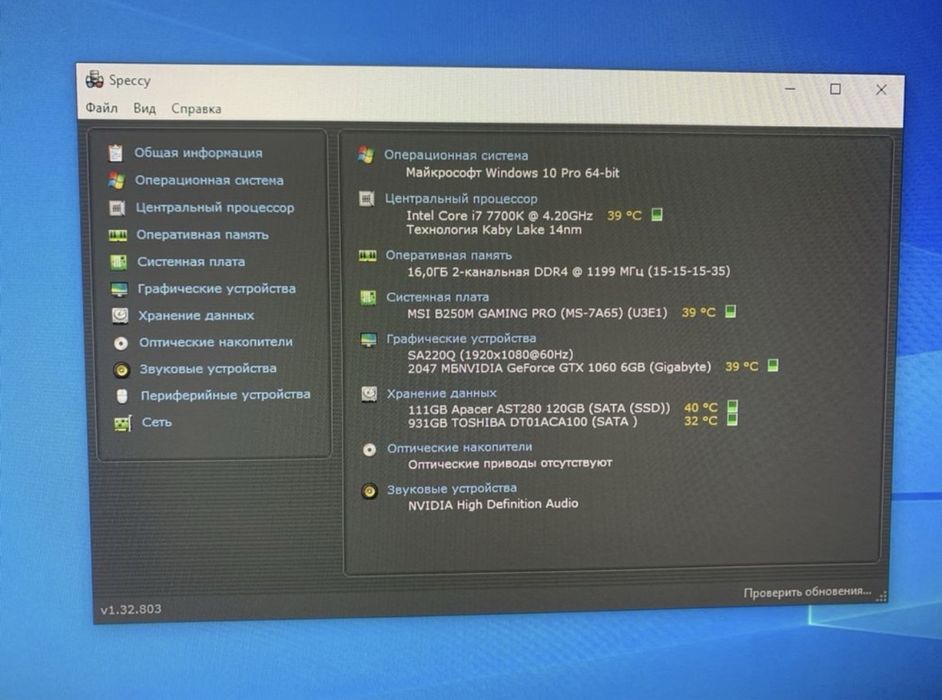Image resolution: width=942 pixels, height=700 pixels.
Task: Open the Справка menu
Action: (x=196, y=109)
